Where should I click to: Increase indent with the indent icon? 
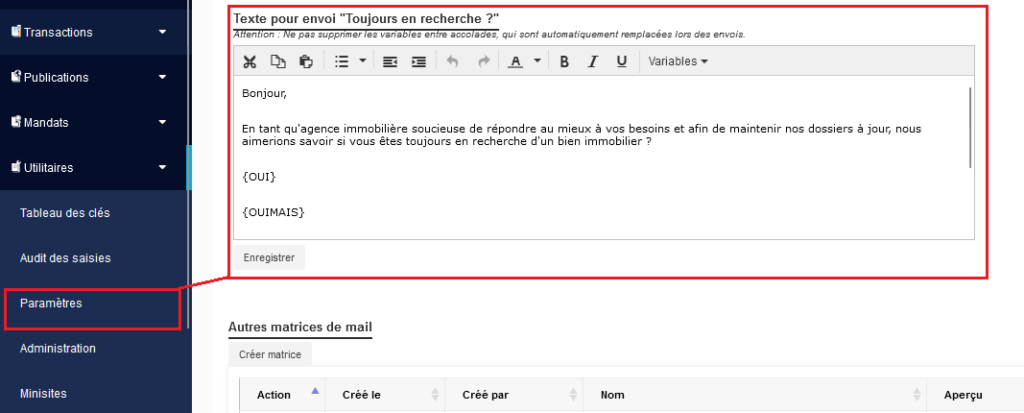(418, 62)
